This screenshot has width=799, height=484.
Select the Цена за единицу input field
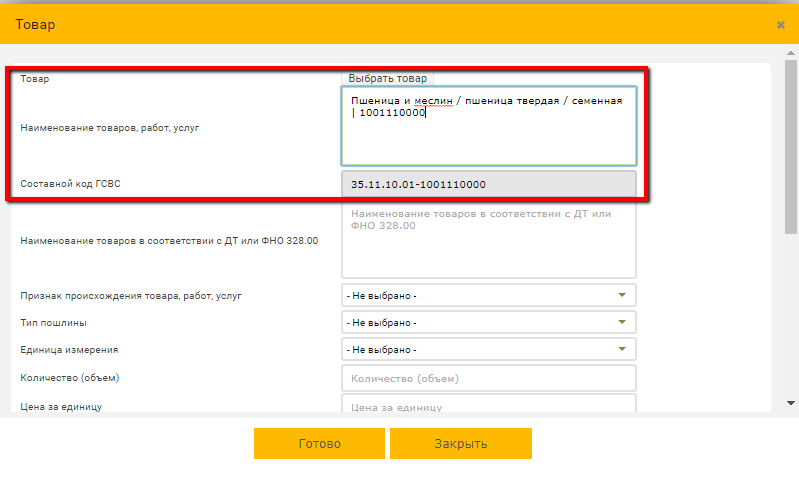(489, 406)
